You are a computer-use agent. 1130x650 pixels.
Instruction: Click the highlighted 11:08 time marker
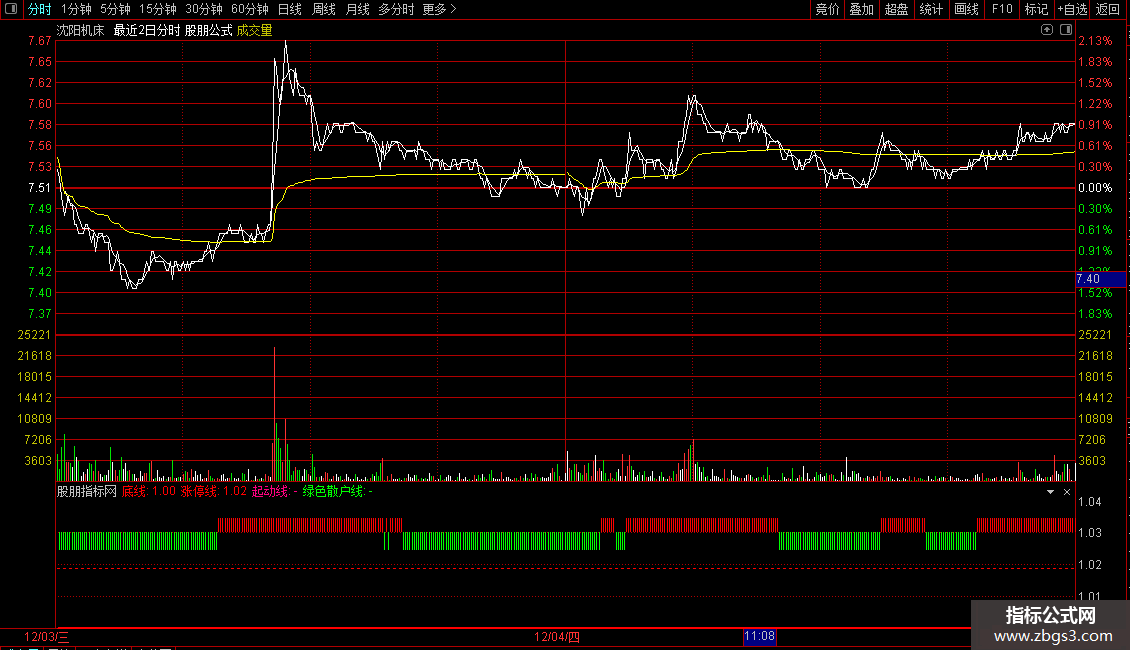(760, 636)
